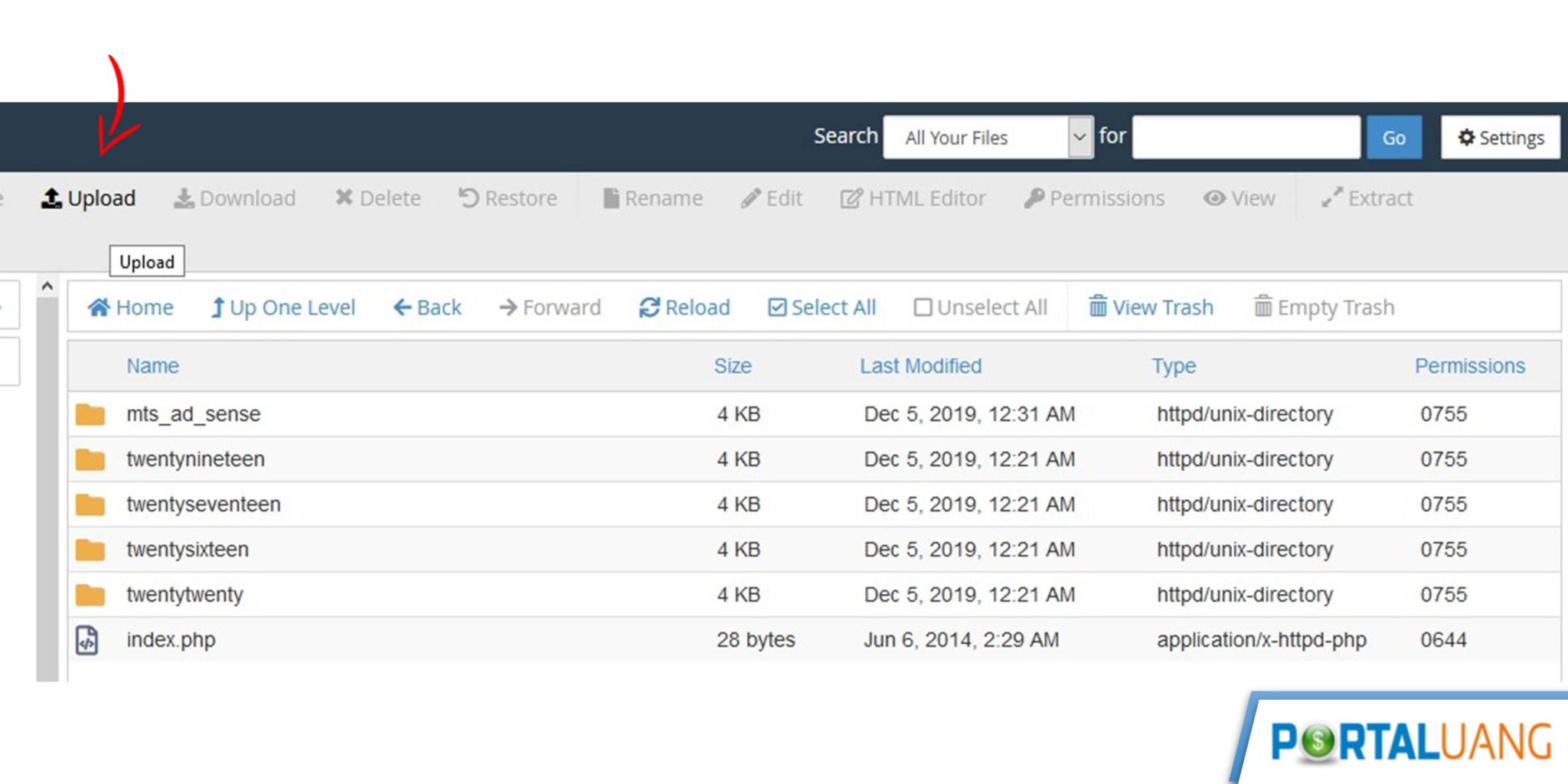
Task: Click the twentytwenty folder icon
Action: (90, 595)
